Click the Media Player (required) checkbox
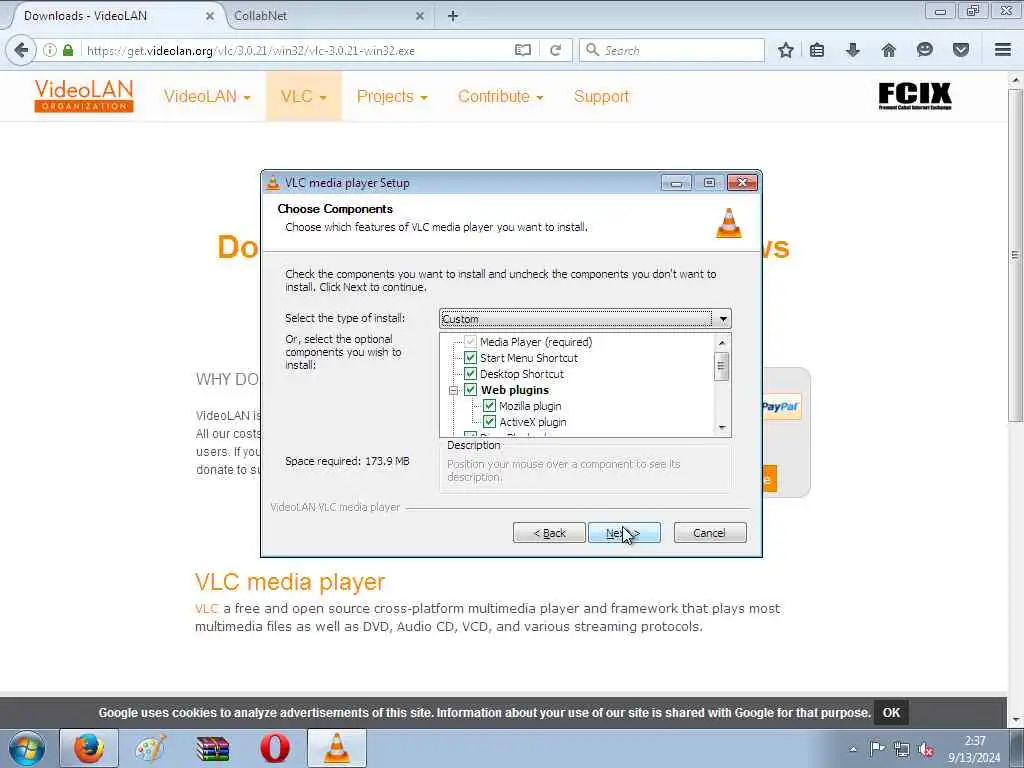This screenshot has width=1024, height=768. [x=470, y=342]
